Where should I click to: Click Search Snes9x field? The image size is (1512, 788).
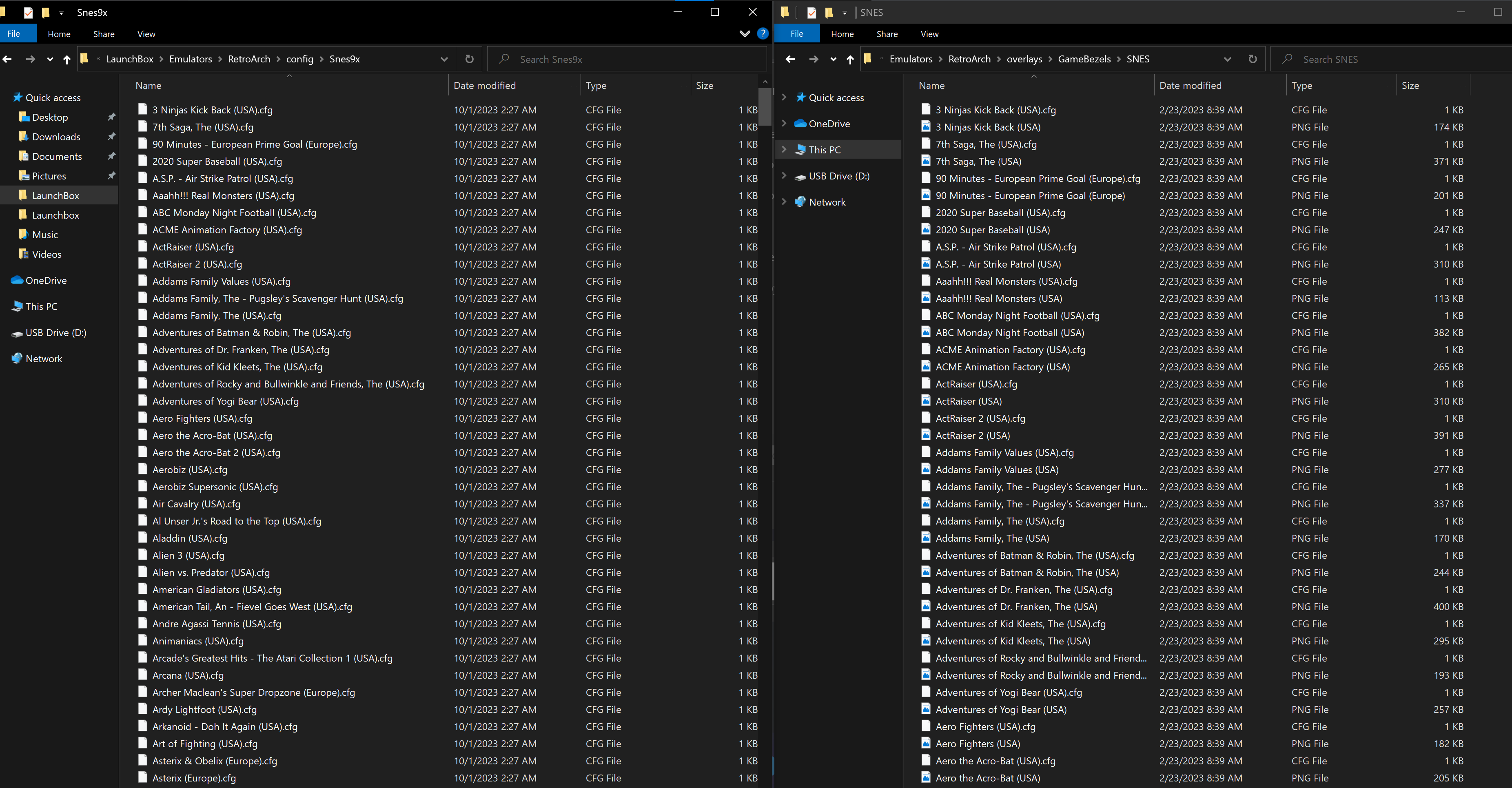pyautogui.click(x=627, y=59)
